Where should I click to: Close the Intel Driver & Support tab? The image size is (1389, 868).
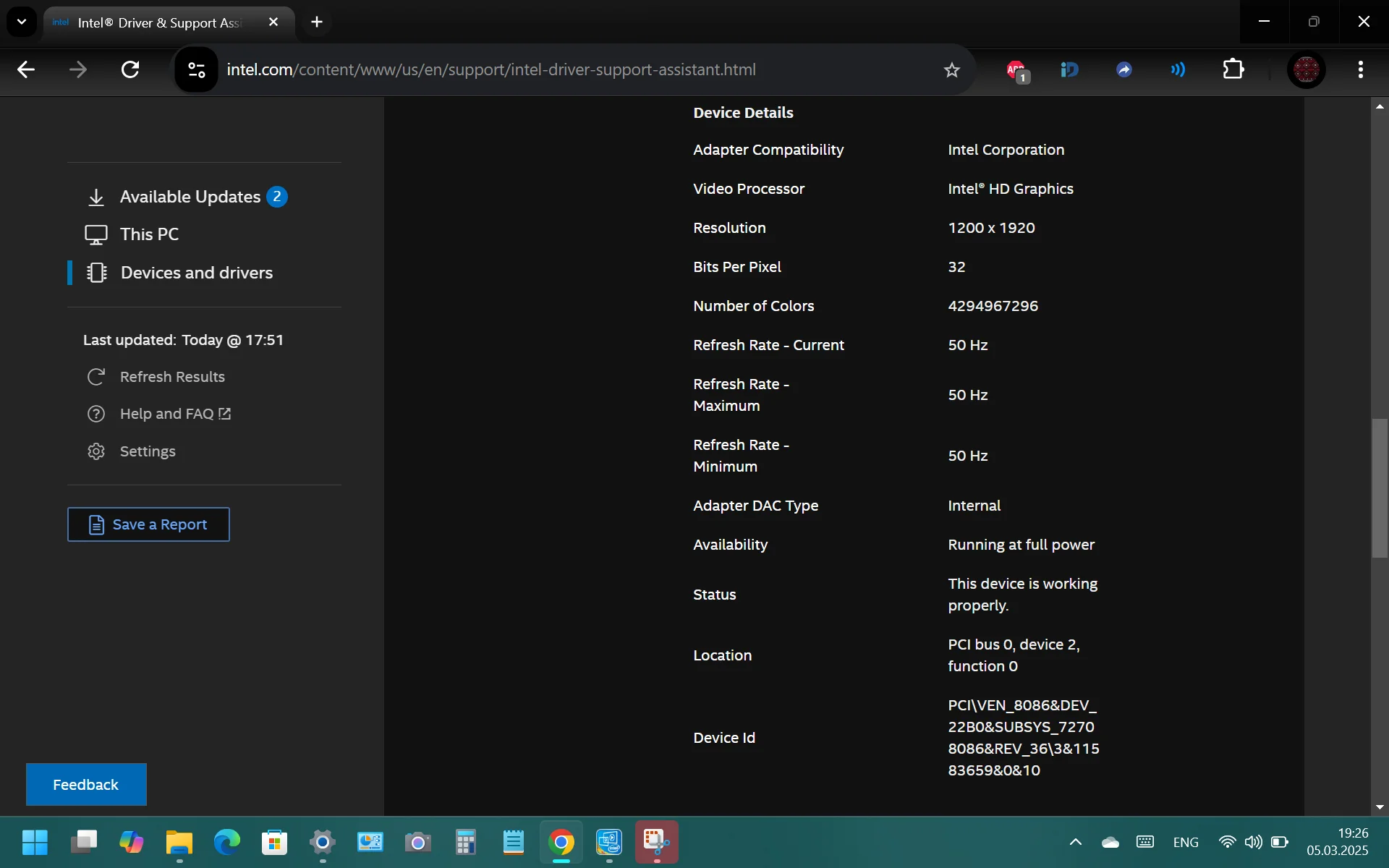point(273,22)
